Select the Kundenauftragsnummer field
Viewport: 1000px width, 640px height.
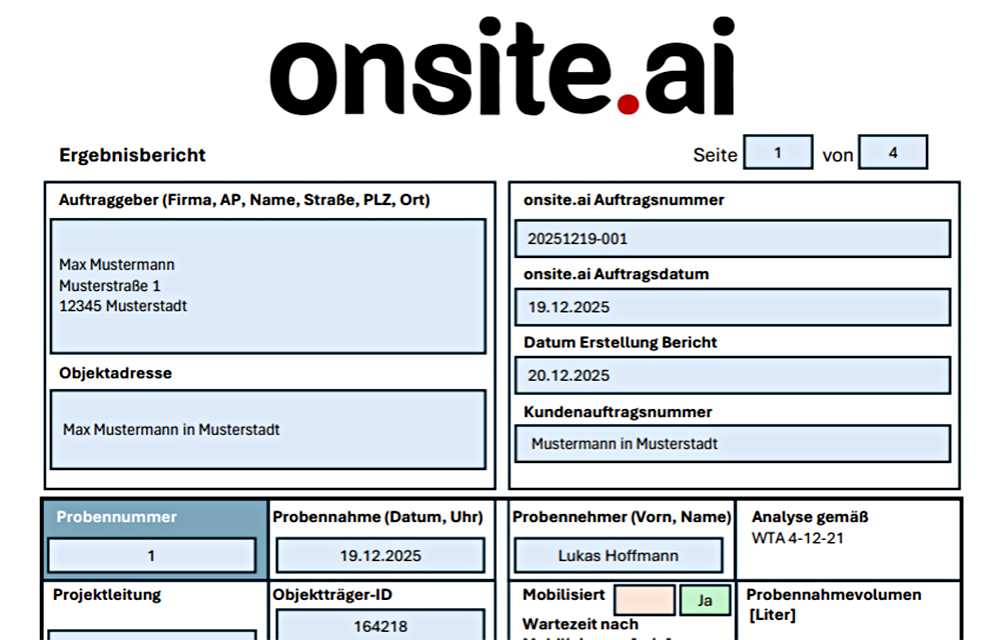click(732, 444)
